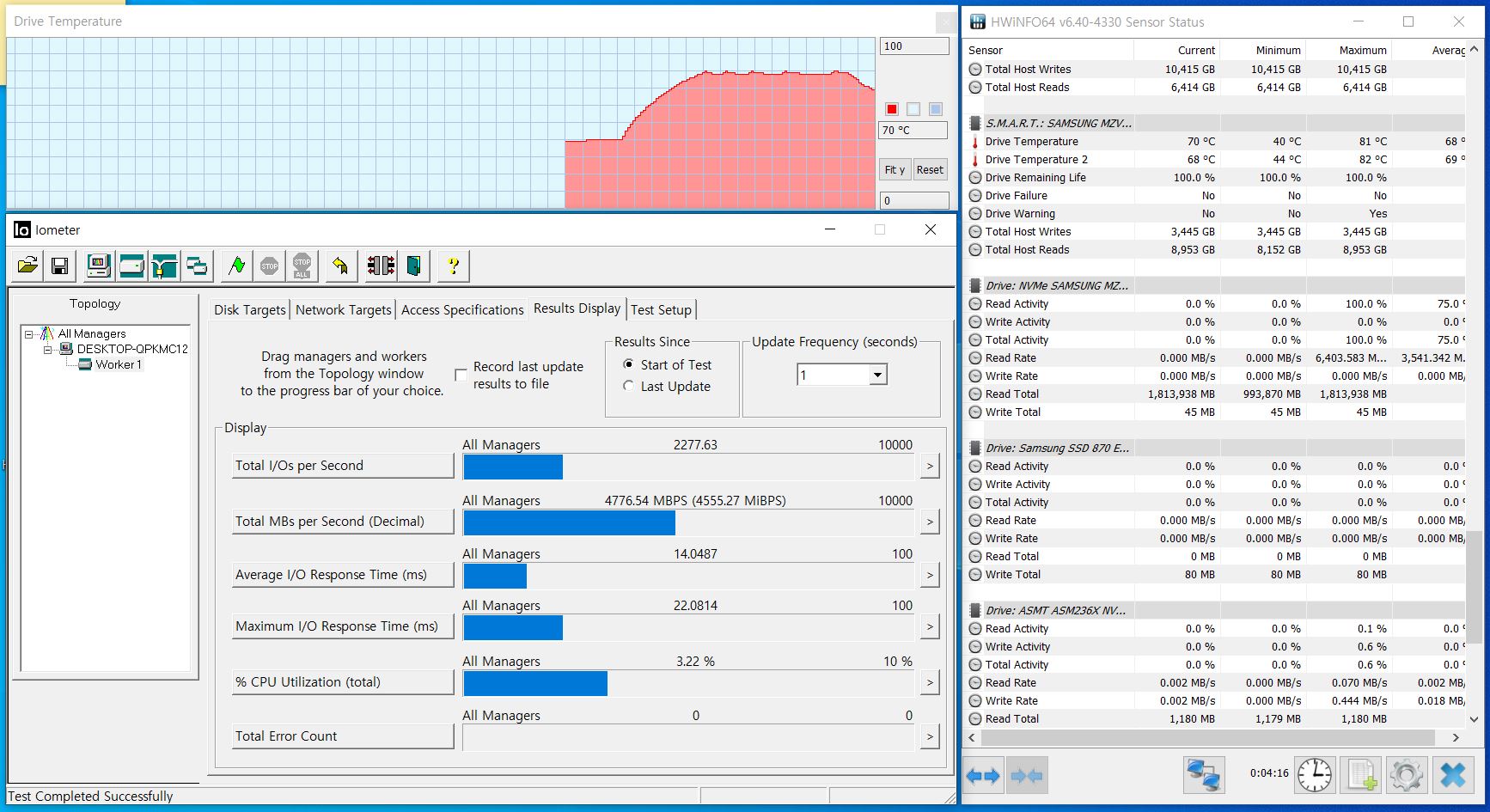Collapse the DESKTOP-QPKMC12 tree node
Viewport: 1490px width, 812px height.
(x=48, y=350)
